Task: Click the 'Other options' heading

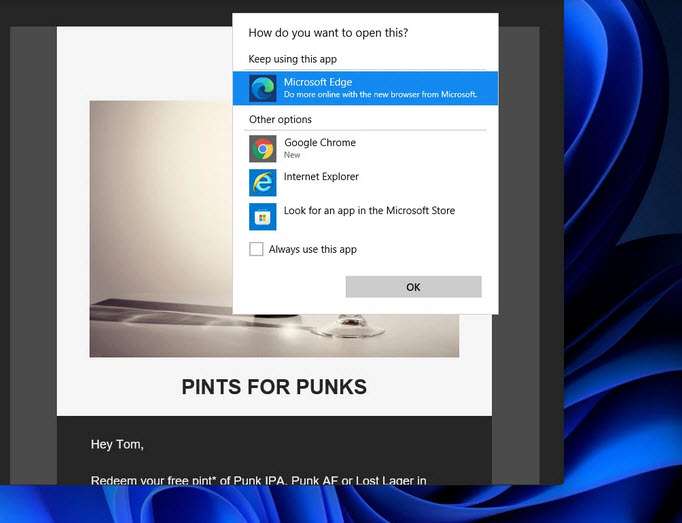Action: [280, 119]
